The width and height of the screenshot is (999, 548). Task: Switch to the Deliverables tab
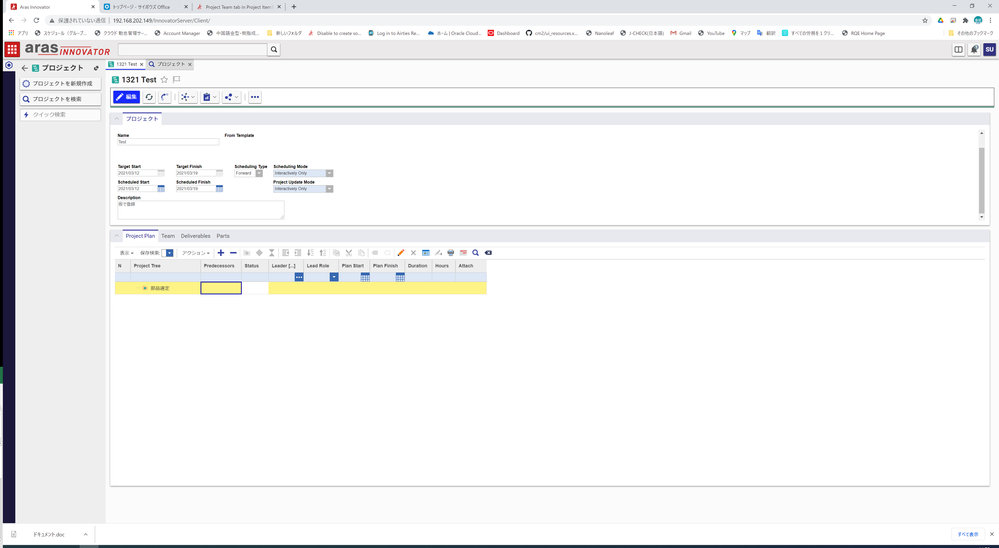(195, 236)
